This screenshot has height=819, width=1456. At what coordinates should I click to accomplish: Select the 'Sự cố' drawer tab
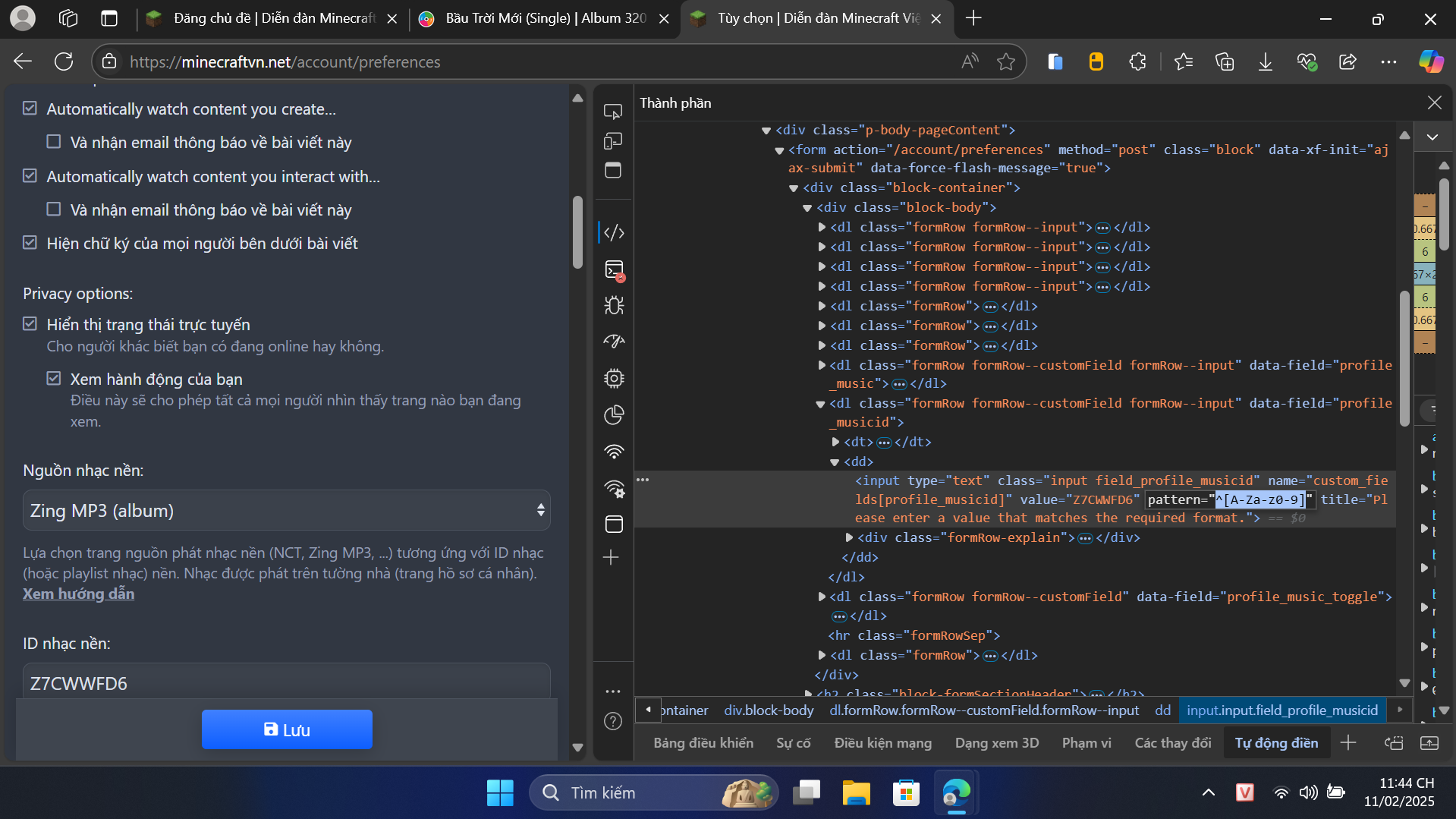tap(793, 743)
